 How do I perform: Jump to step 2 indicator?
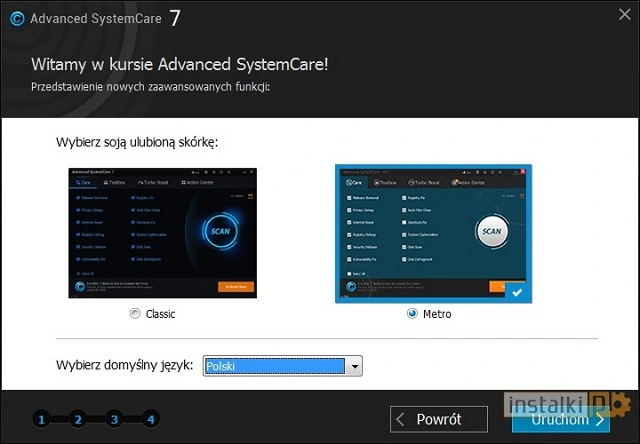click(78, 419)
